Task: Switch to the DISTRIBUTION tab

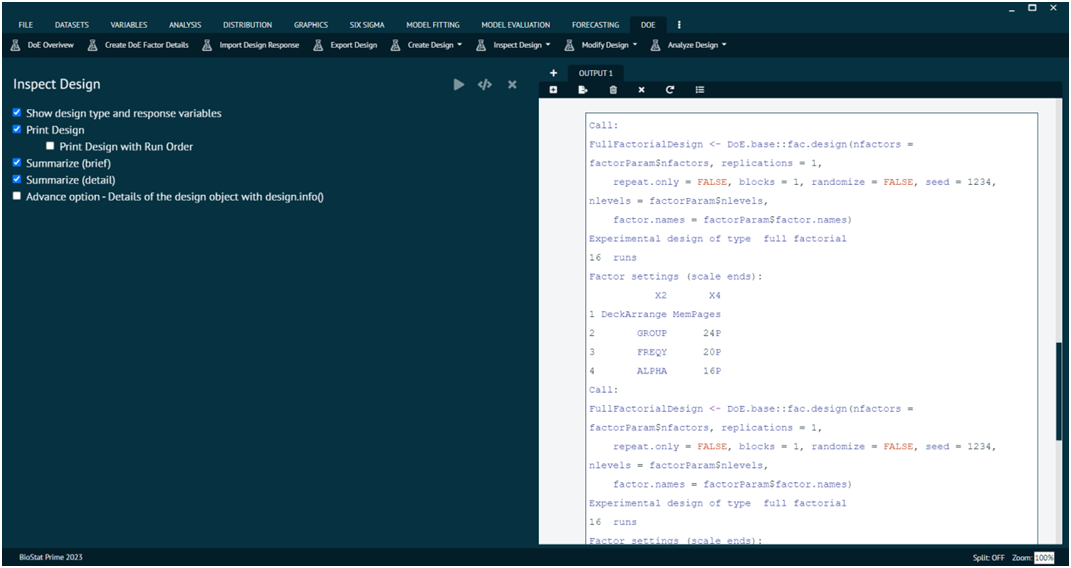Action: [247, 25]
